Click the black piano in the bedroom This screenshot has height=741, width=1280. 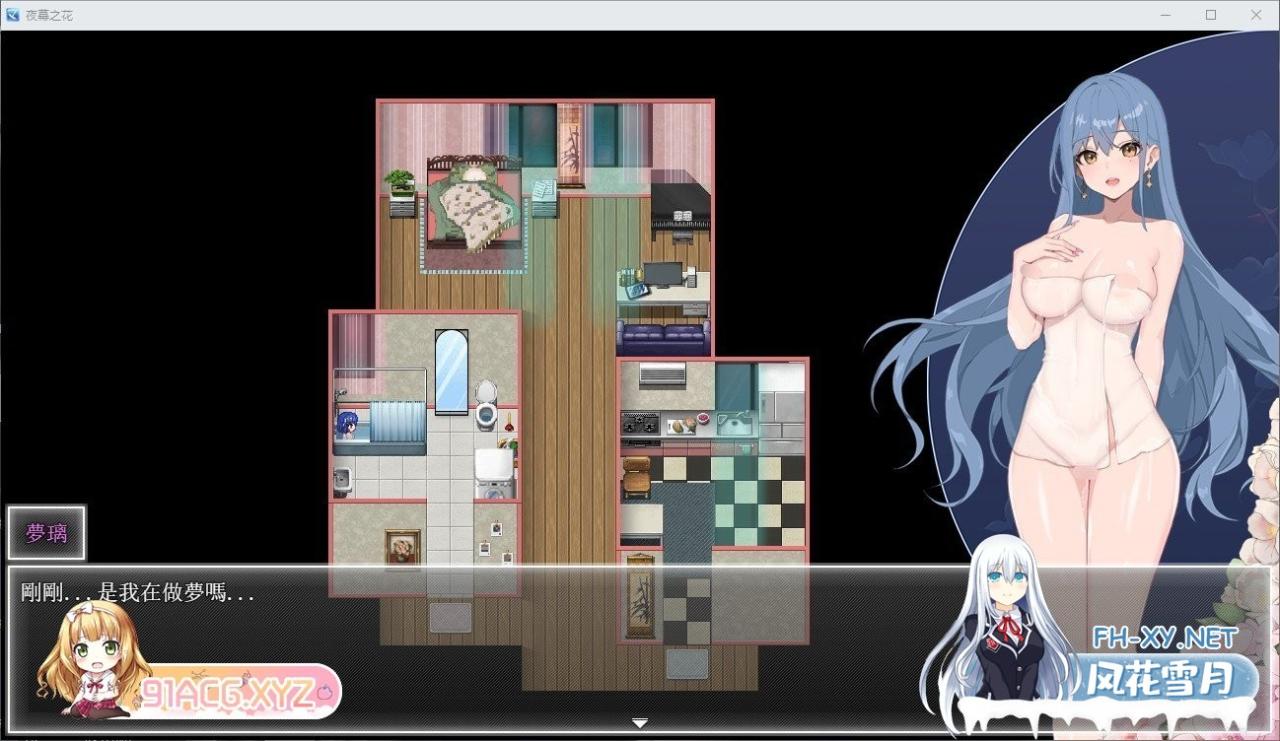(x=680, y=212)
